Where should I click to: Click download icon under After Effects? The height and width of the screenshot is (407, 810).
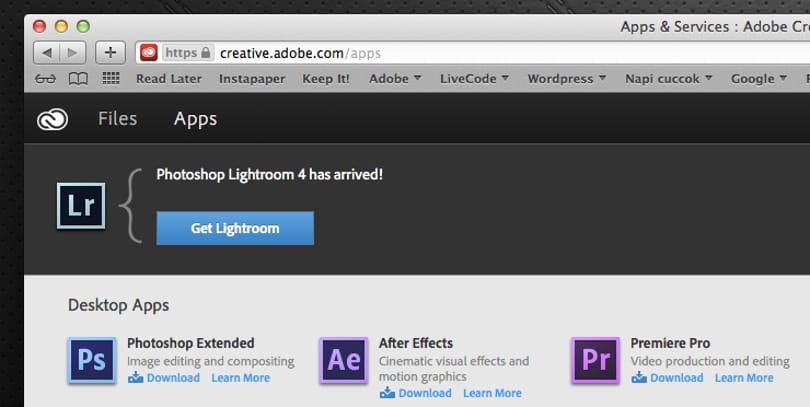click(387, 393)
